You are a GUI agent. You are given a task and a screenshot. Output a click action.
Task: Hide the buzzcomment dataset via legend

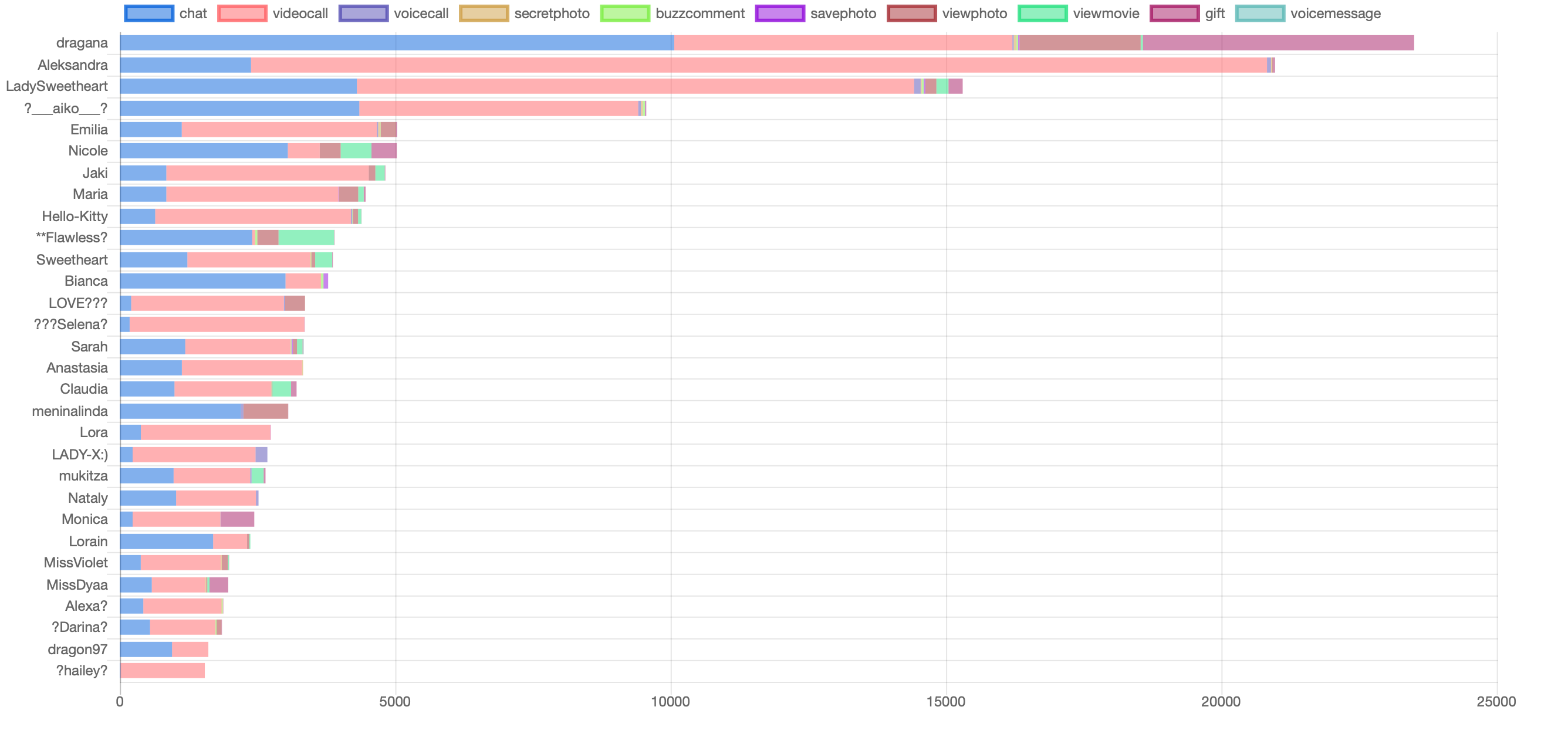tap(625, 13)
